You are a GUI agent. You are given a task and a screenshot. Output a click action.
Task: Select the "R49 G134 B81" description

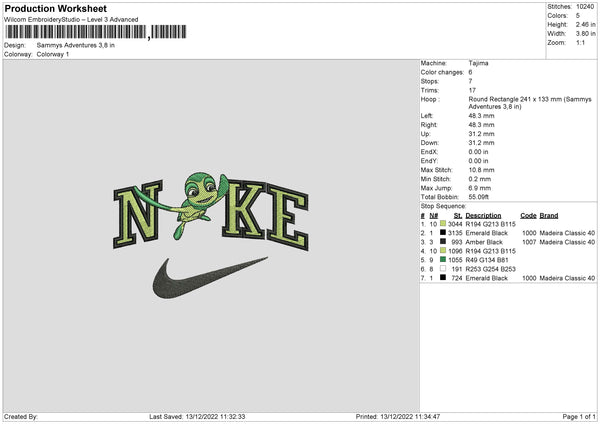coord(487,260)
